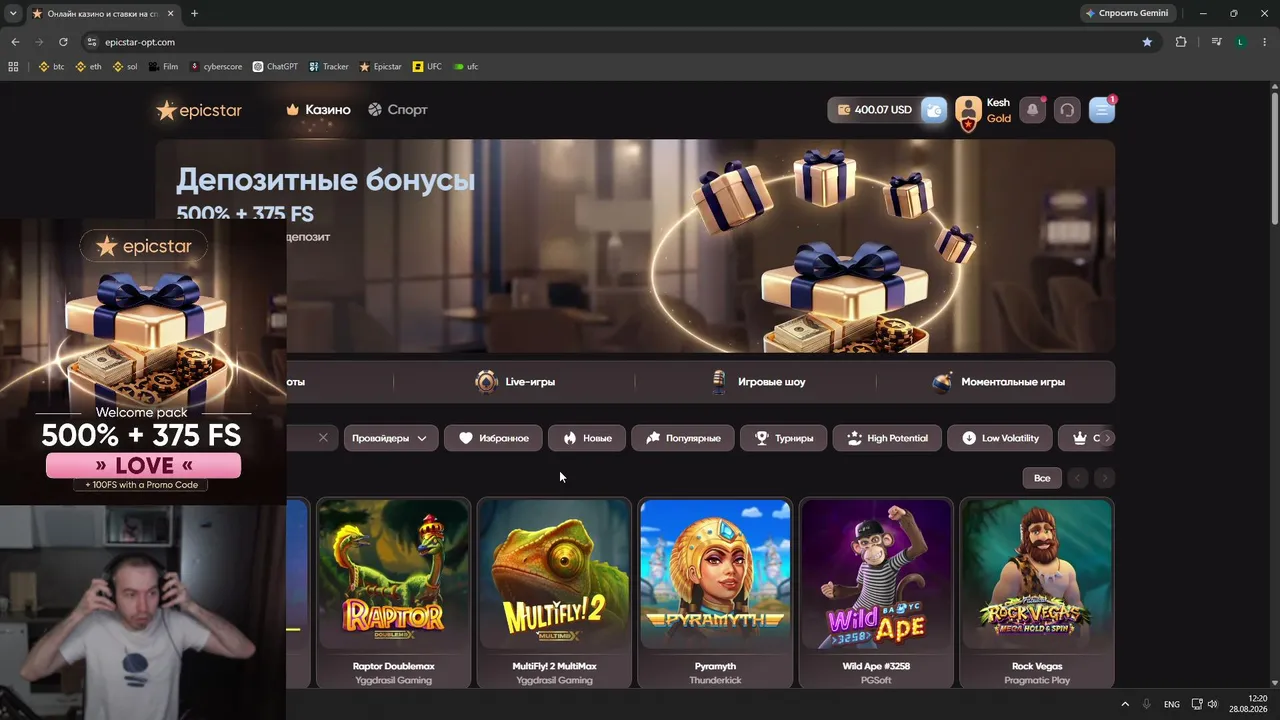Open the Film bookmark
Viewport: 1280px width, 720px height.
click(x=163, y=67)
